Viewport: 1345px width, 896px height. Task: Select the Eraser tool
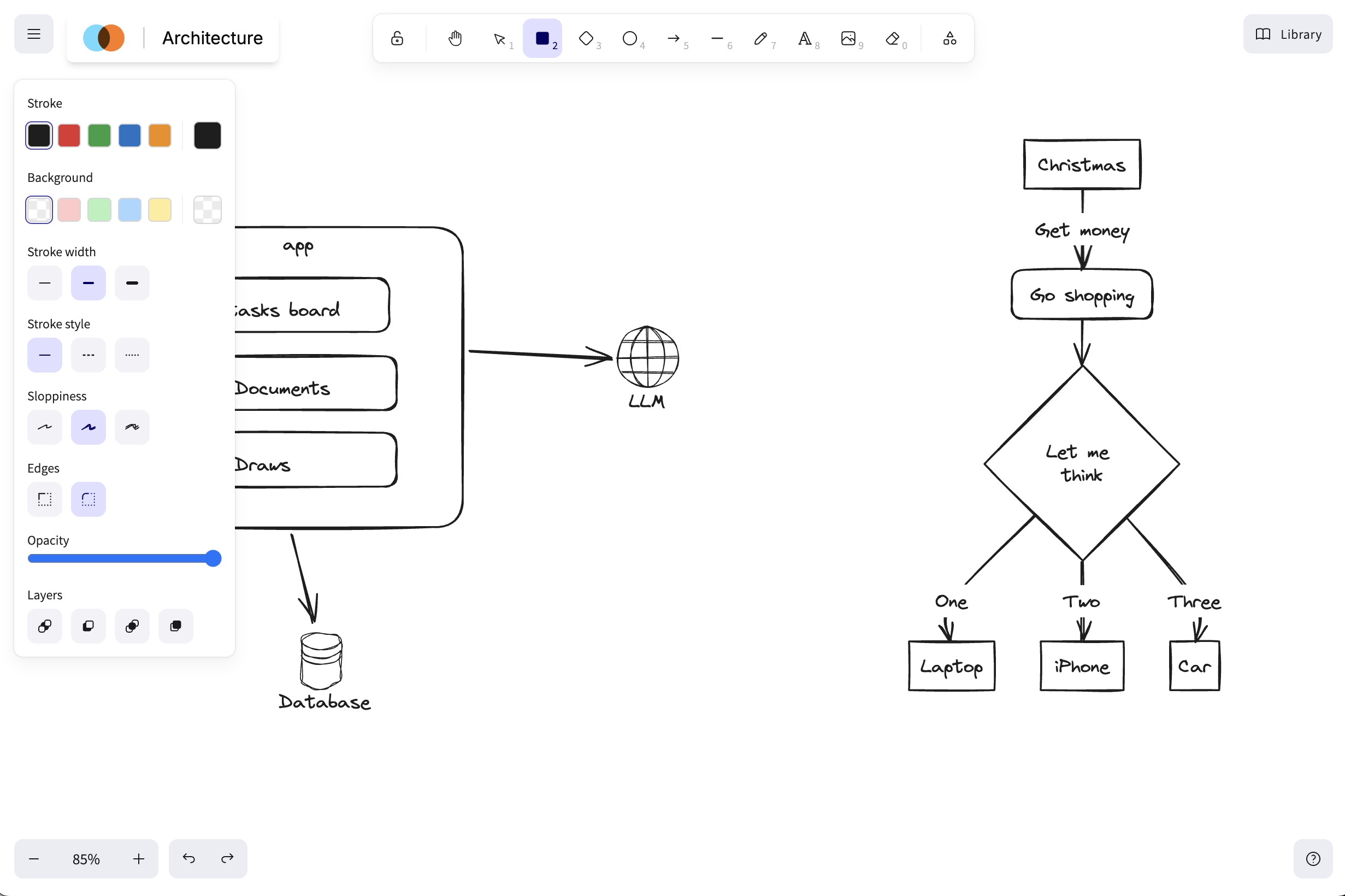point(892,38)
